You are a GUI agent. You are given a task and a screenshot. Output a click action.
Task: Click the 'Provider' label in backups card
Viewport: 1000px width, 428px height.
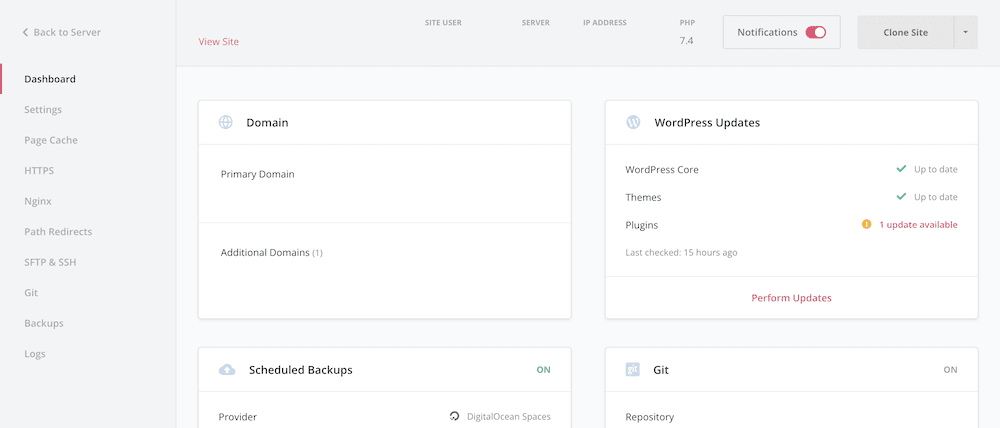pos(237,417)
